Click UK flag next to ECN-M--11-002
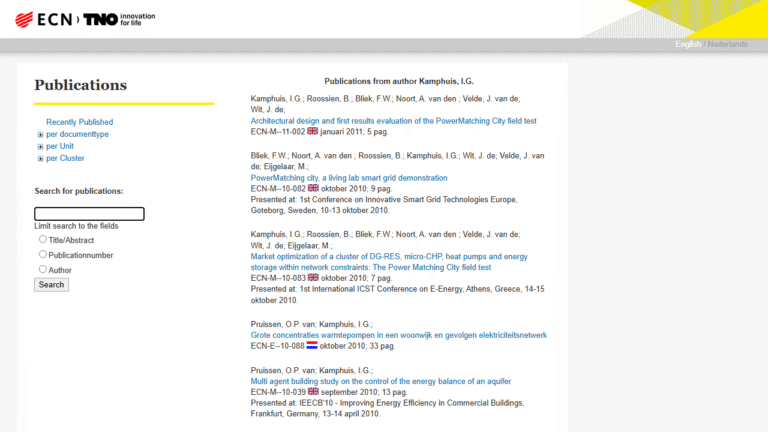The image size is (768, 432). pyautogui.click(x=312, y=131)
